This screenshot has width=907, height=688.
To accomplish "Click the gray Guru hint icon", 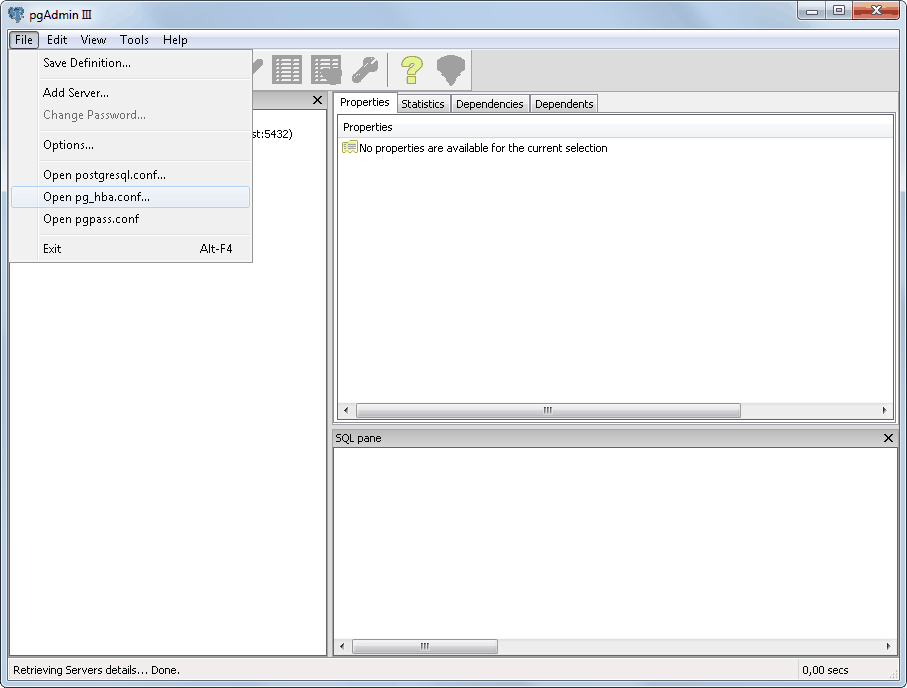I will (451, 70).
